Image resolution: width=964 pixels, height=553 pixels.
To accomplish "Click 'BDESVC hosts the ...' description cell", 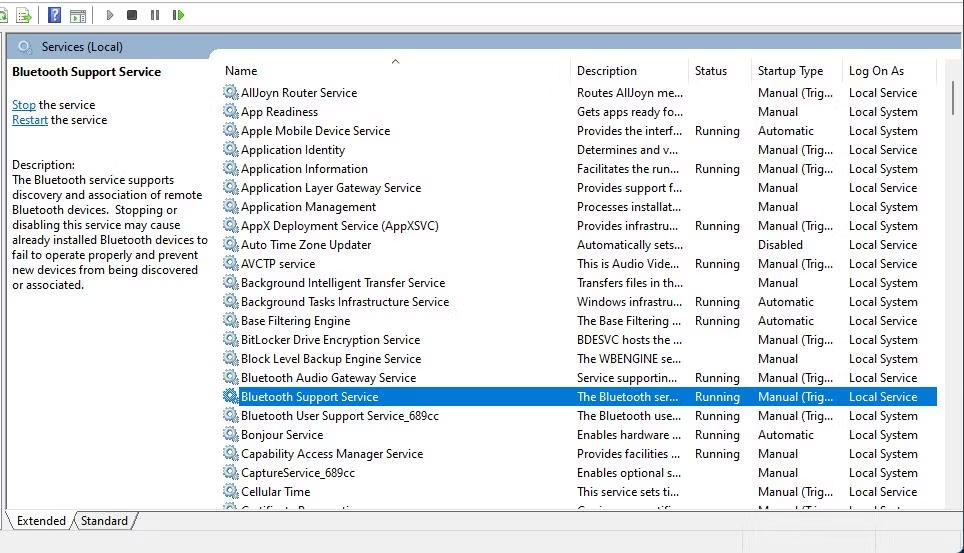I will pos(630,340).
